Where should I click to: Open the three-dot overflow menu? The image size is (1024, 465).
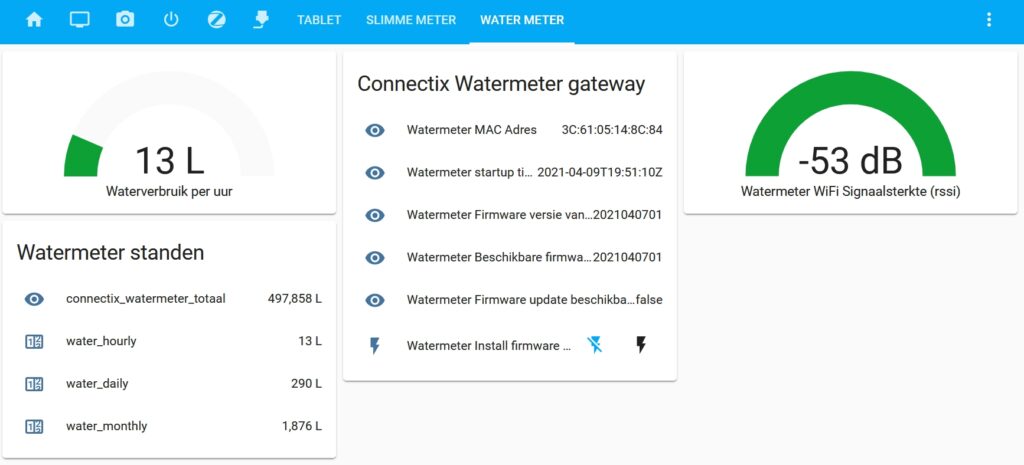[x=989, y=20]
